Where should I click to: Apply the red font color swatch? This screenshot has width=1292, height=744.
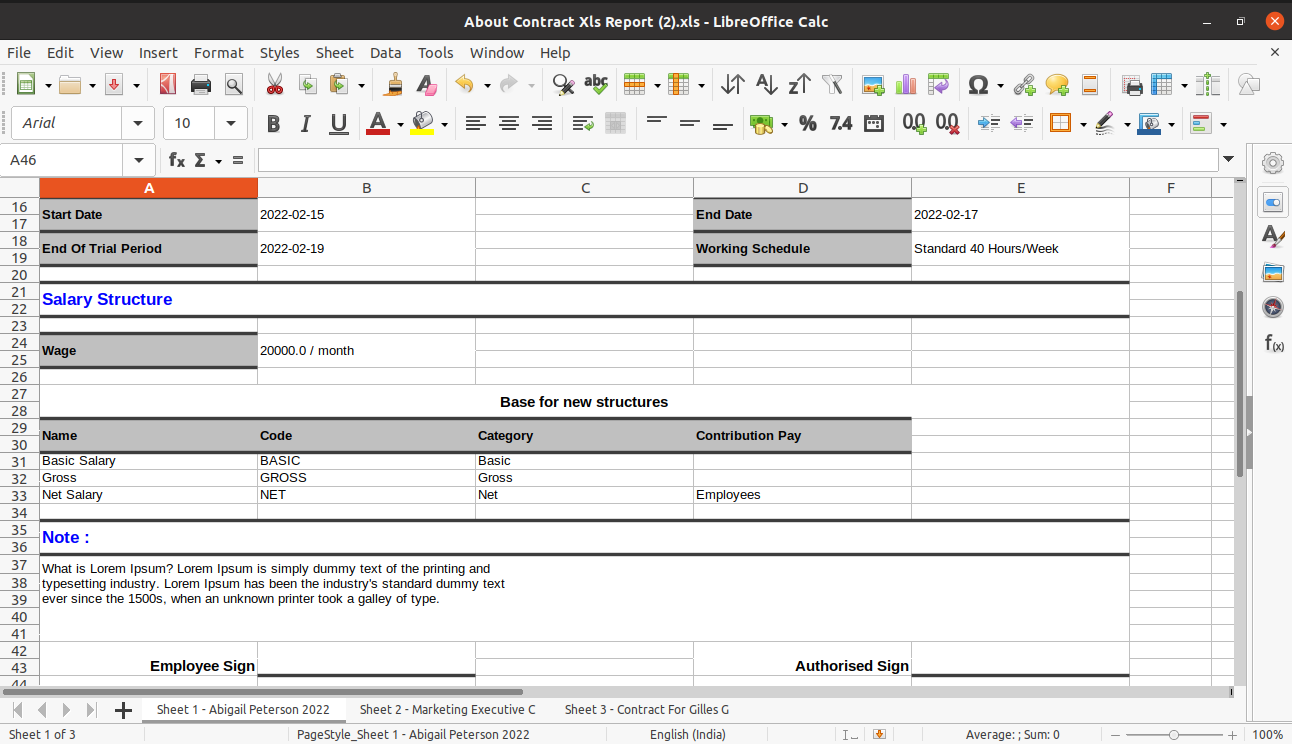377,124
